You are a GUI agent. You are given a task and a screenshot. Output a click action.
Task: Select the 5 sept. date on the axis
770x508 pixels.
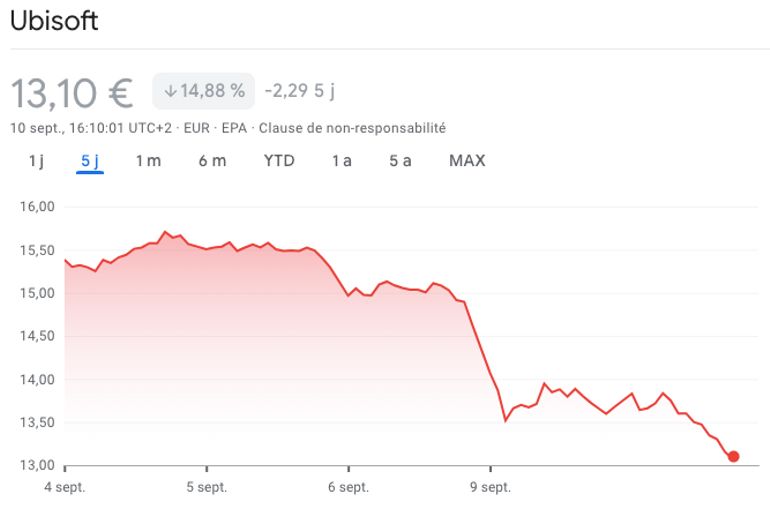207,487
